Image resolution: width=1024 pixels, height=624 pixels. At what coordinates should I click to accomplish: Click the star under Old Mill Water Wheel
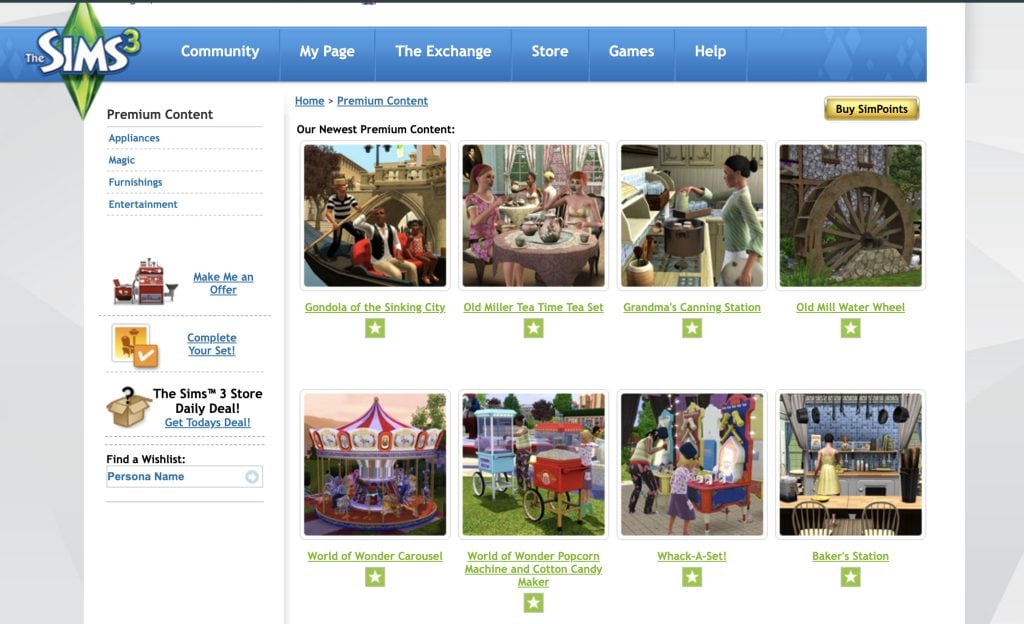coord(849,326)
